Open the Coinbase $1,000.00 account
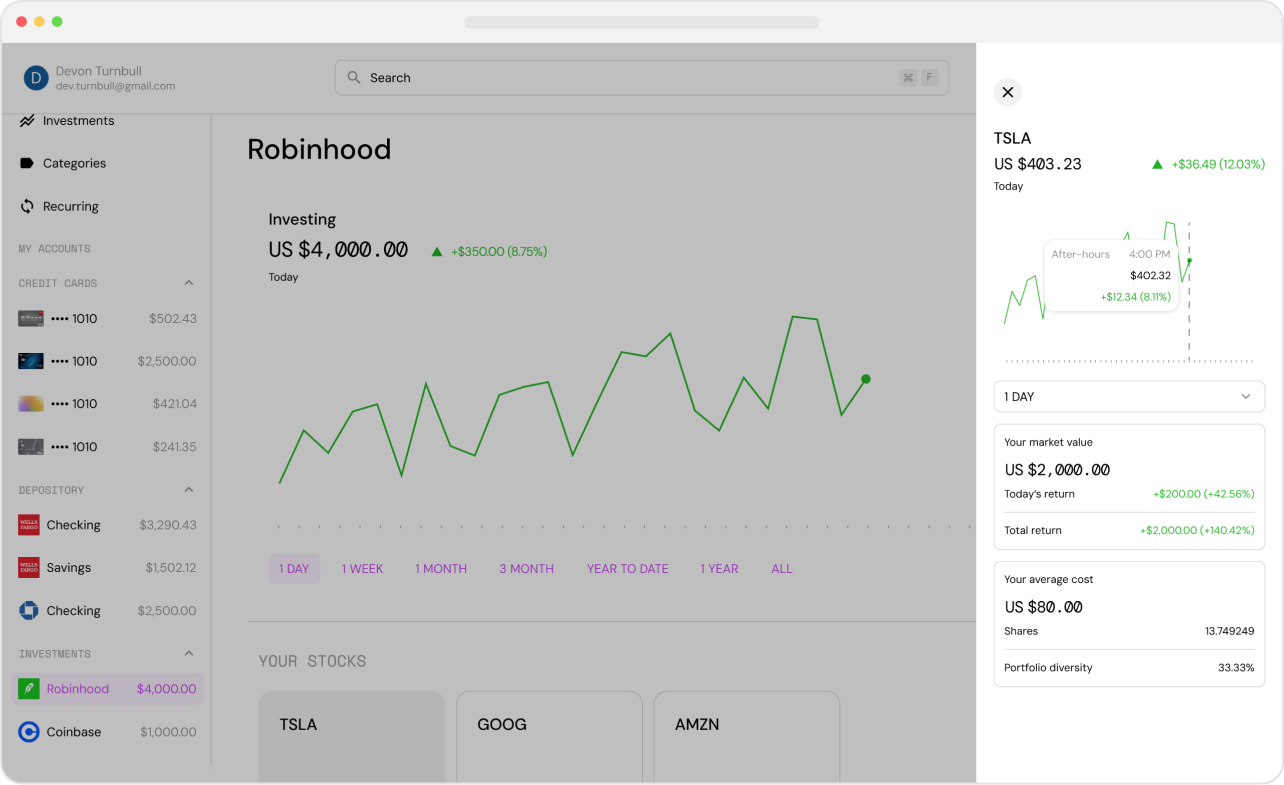Screen dimensions: 1284x785 107,732
